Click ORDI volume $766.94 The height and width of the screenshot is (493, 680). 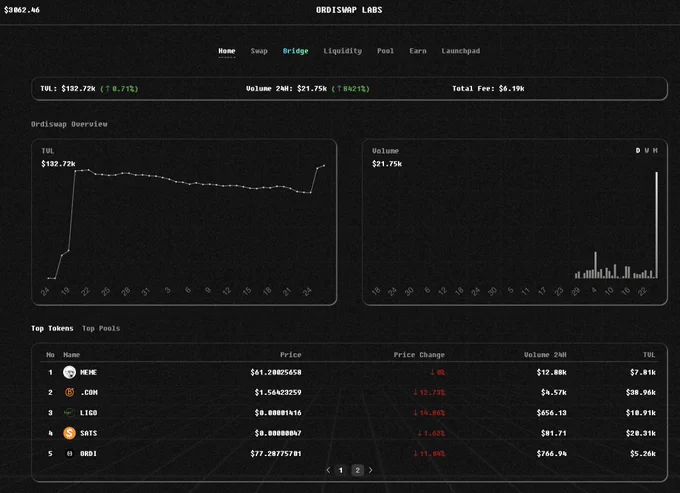(552, 453)
